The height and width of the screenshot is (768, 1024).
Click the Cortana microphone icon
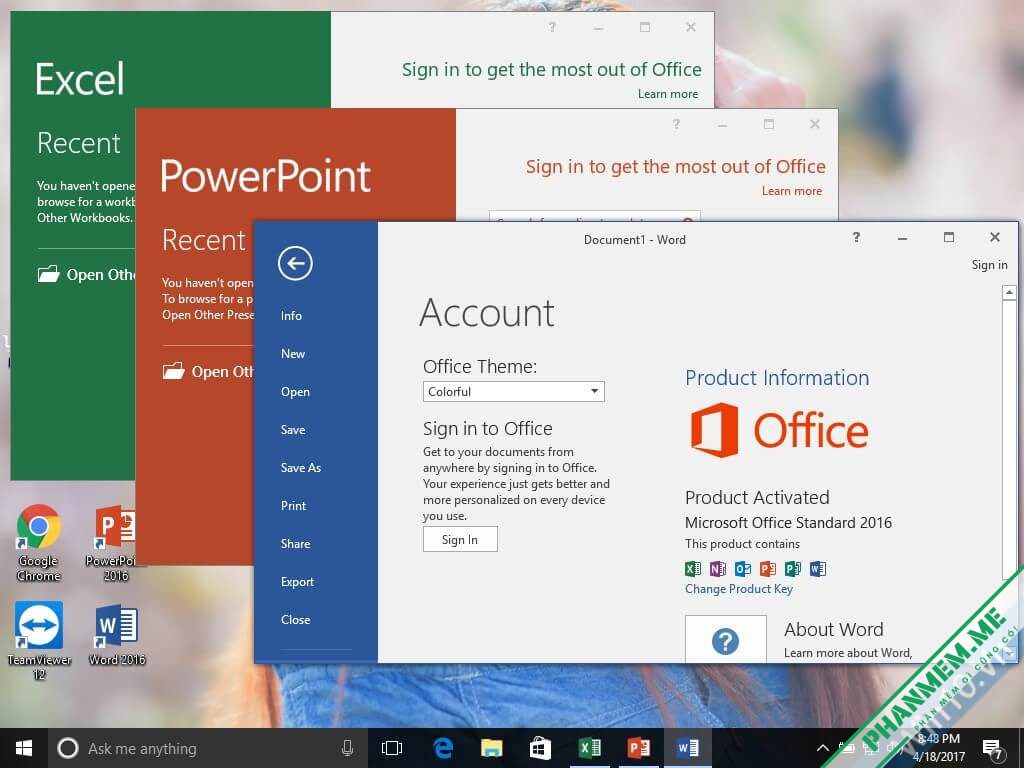point(347,748)
